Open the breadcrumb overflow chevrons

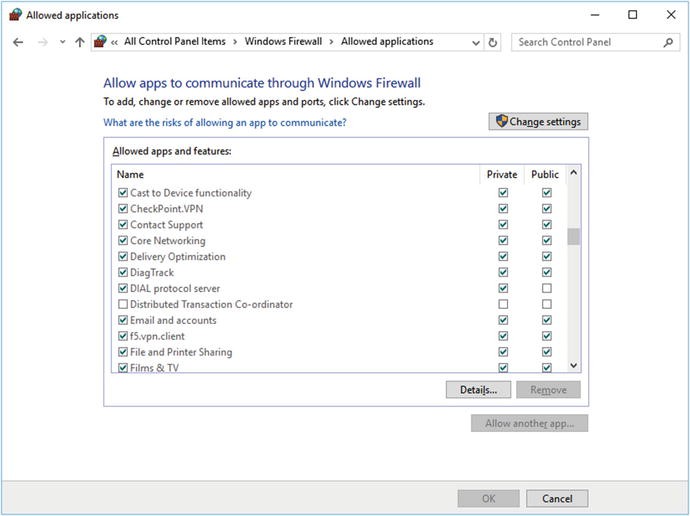point(114,42)
